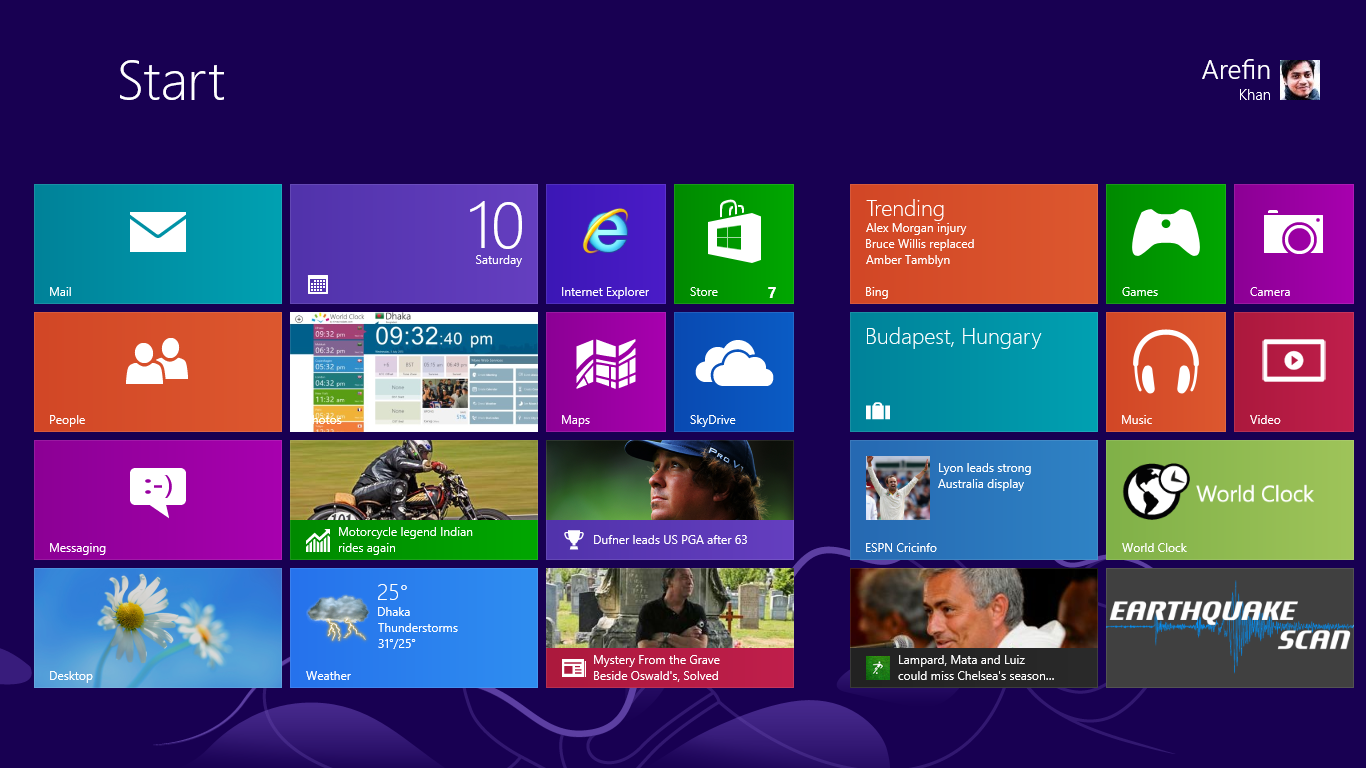Open the "Amber Tamblyn" trending item
1366x768 pixels.
point(908,260)
